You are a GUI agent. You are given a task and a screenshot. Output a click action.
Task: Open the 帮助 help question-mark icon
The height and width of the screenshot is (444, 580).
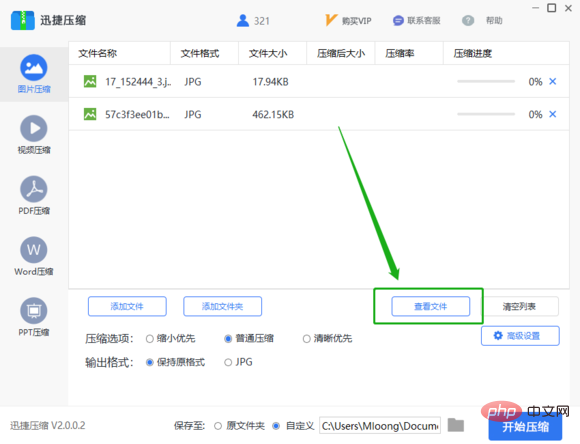[468, 20]
